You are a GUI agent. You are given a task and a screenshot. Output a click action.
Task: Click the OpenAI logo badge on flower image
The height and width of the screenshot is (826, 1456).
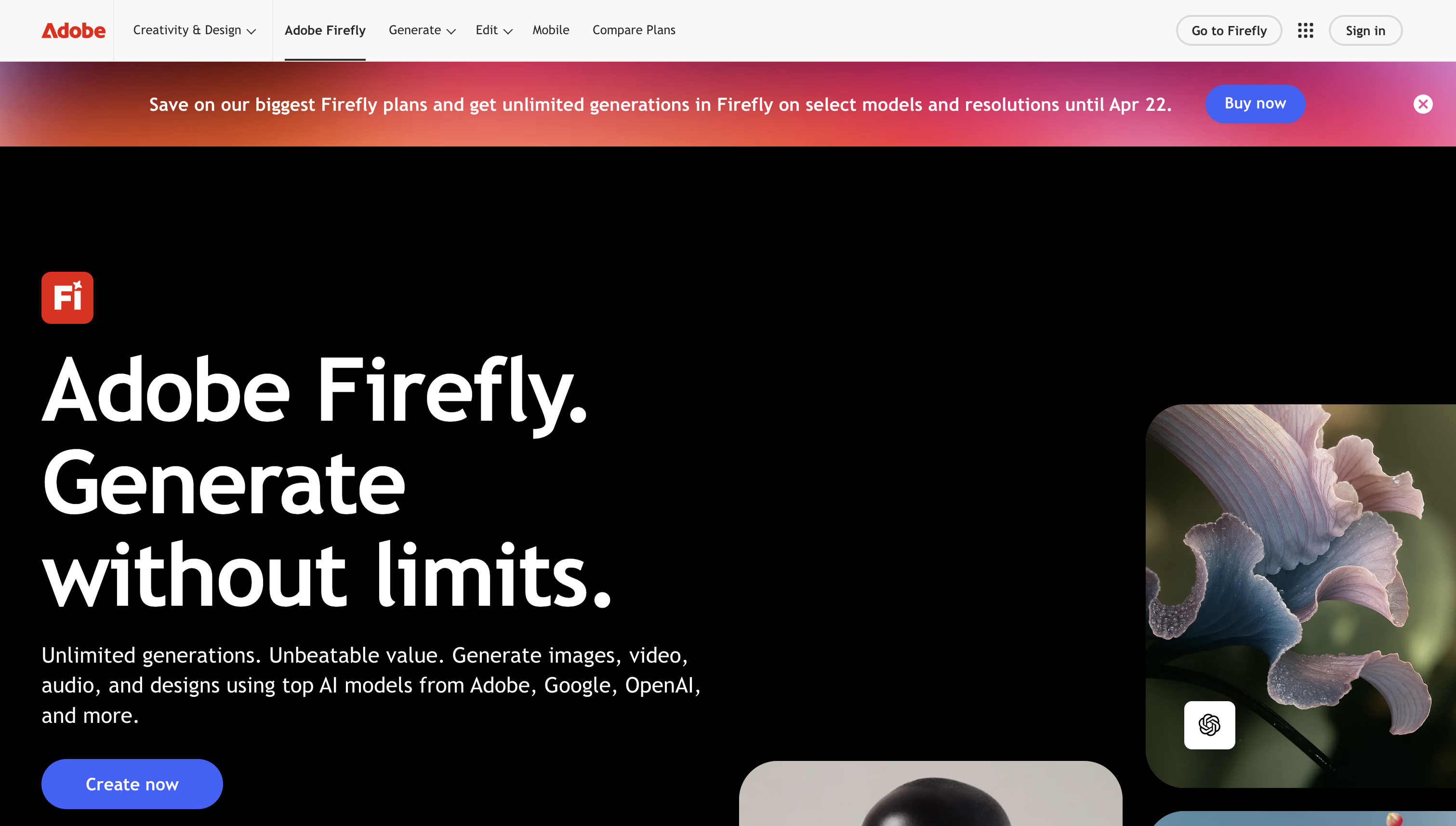(x=1209, y=725)
